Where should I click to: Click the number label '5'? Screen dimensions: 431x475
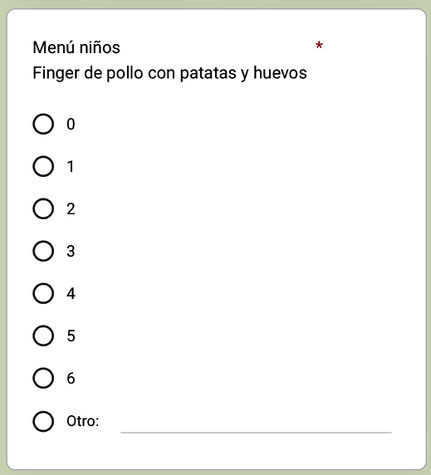point(71,336)
